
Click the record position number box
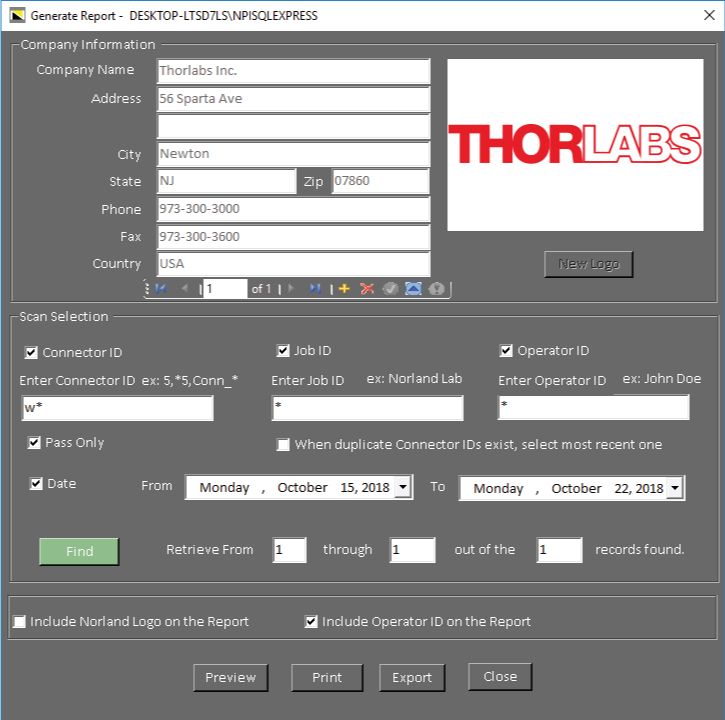coord(225,289)
